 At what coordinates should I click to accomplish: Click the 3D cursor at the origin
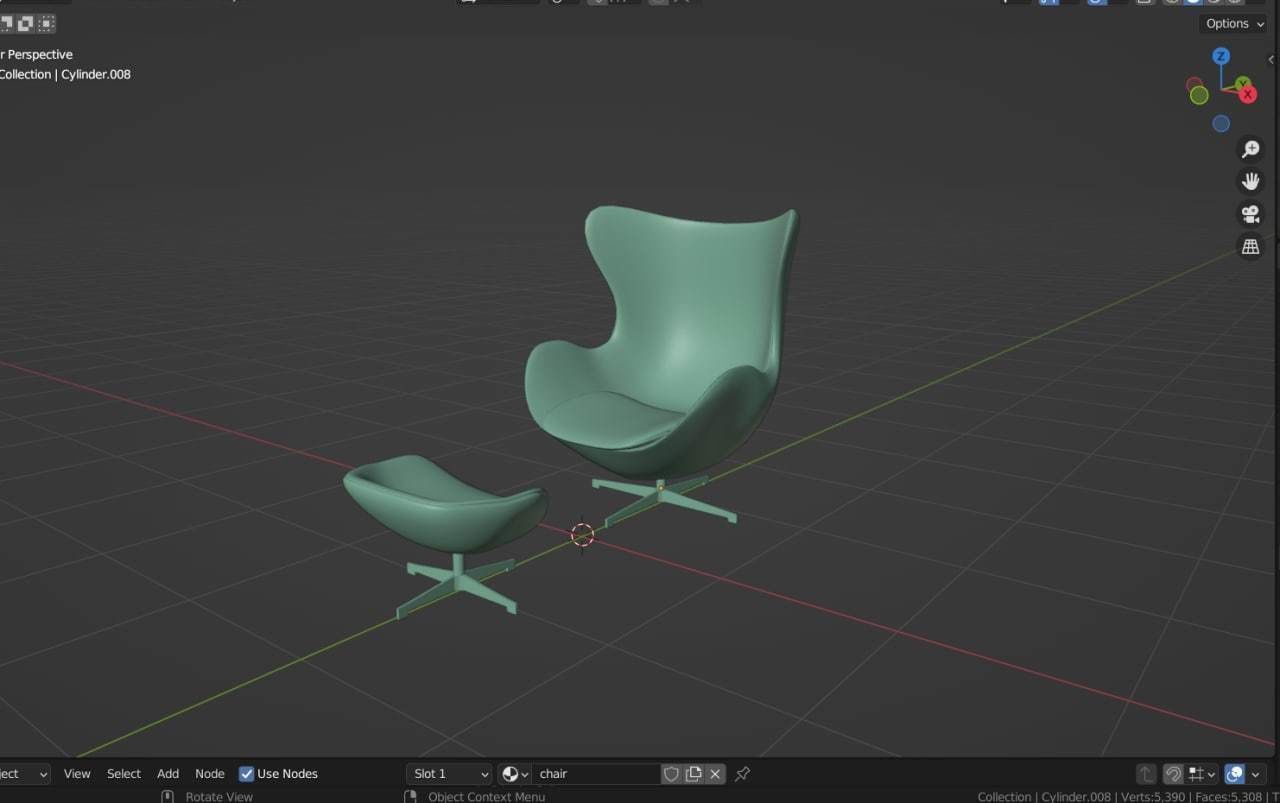point(582,535)
